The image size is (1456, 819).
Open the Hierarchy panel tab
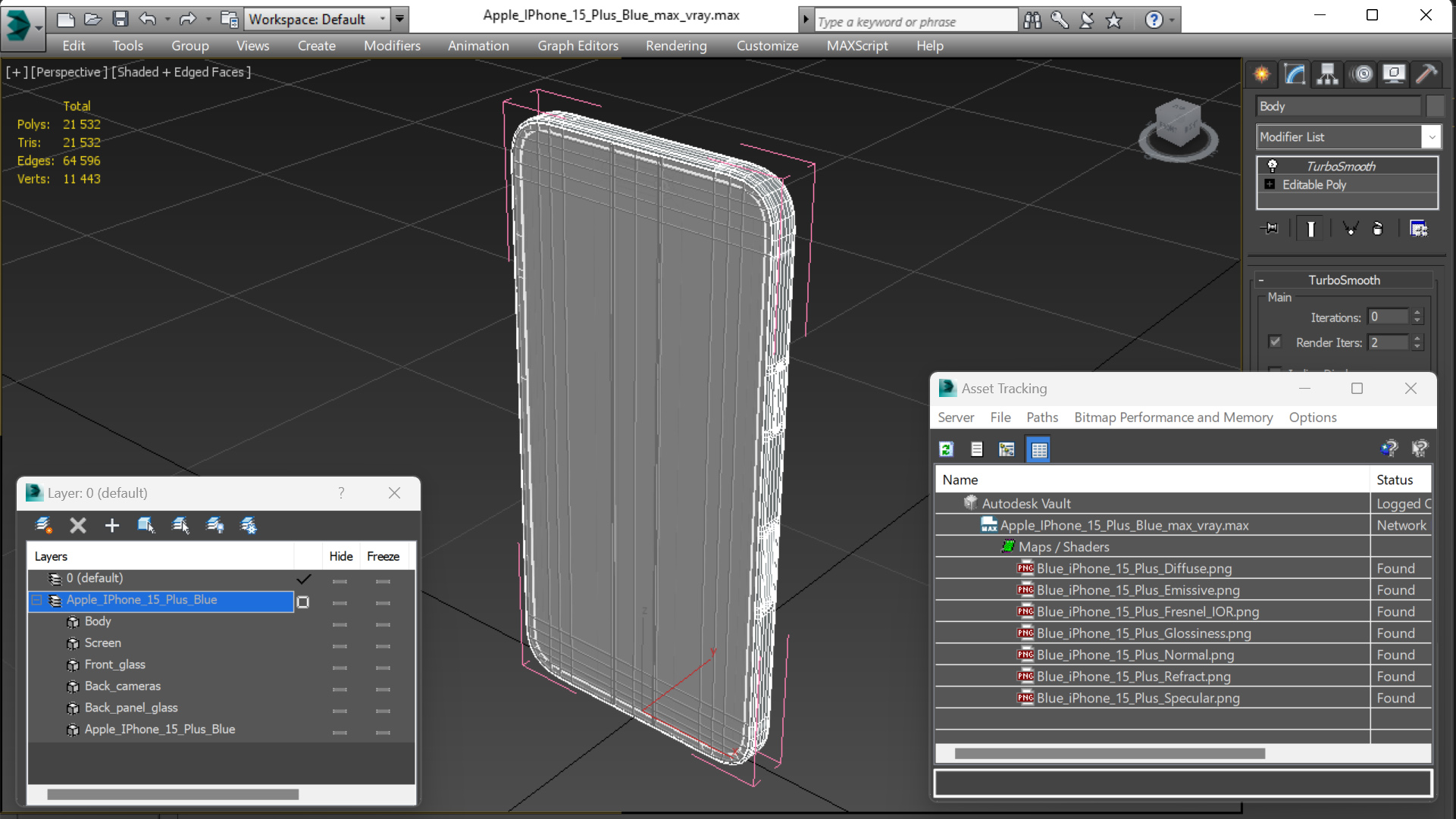click(1328, 74)
